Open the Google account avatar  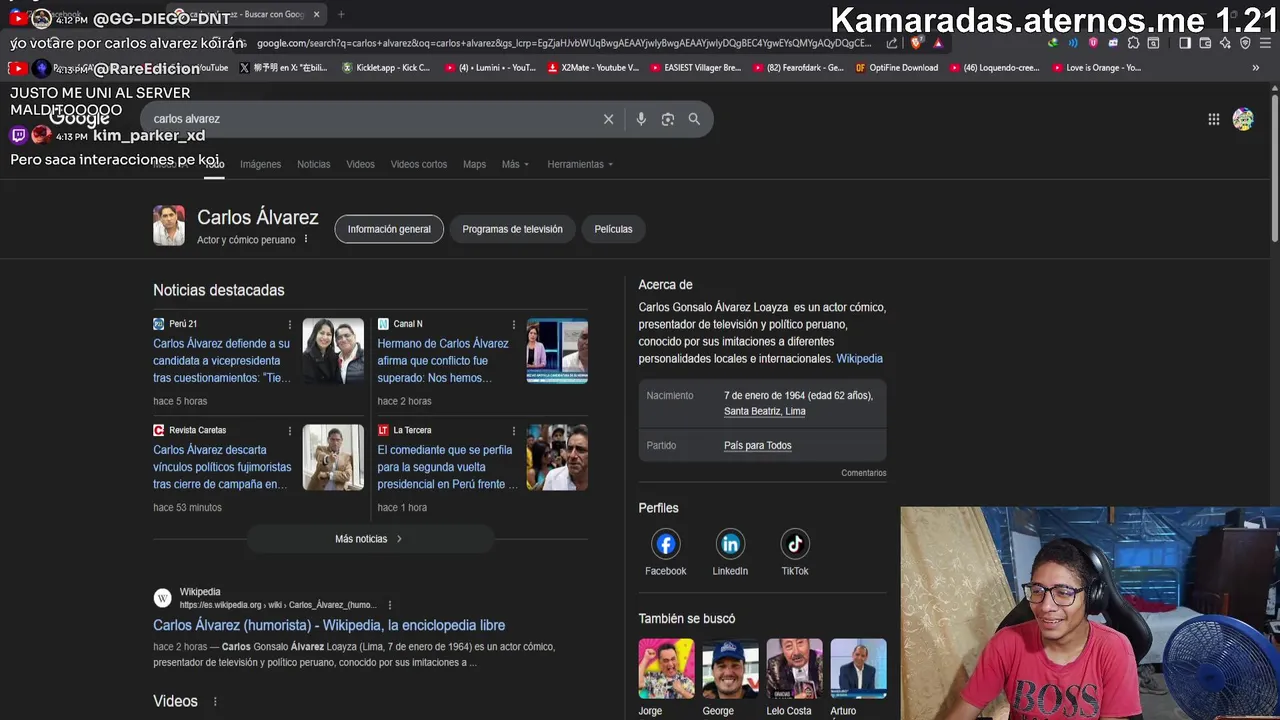[1243, 119]
